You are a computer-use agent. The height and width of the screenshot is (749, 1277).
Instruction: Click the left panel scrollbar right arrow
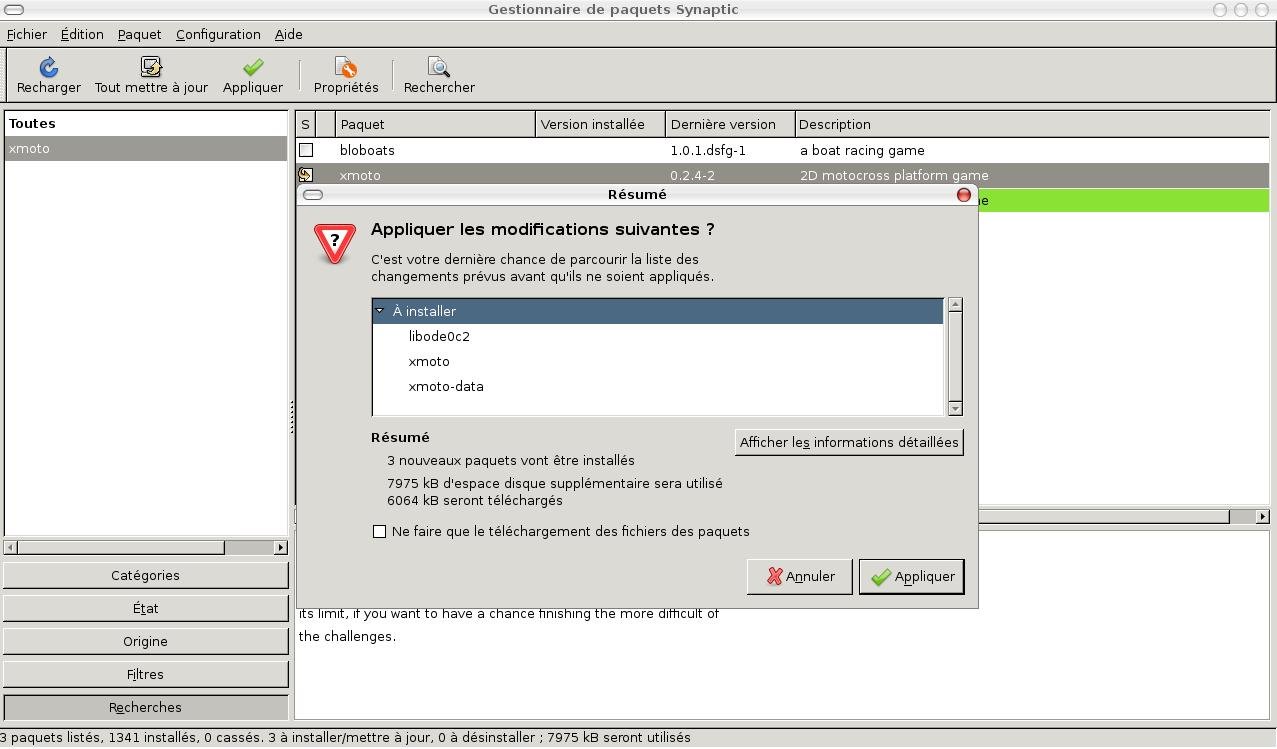coord(281,547)
